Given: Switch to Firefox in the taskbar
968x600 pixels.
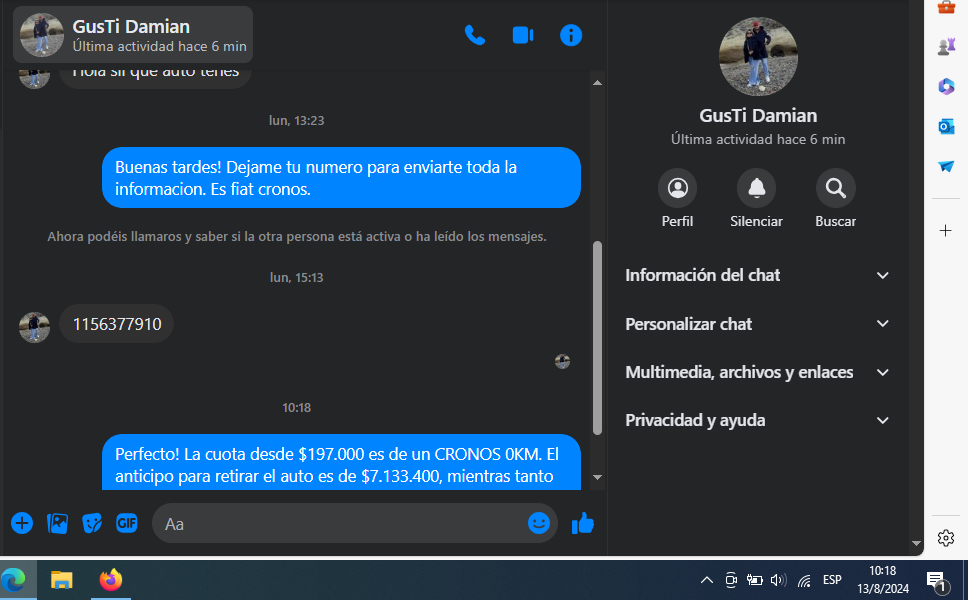Looking at the screenshot, I should pos(111,580).
